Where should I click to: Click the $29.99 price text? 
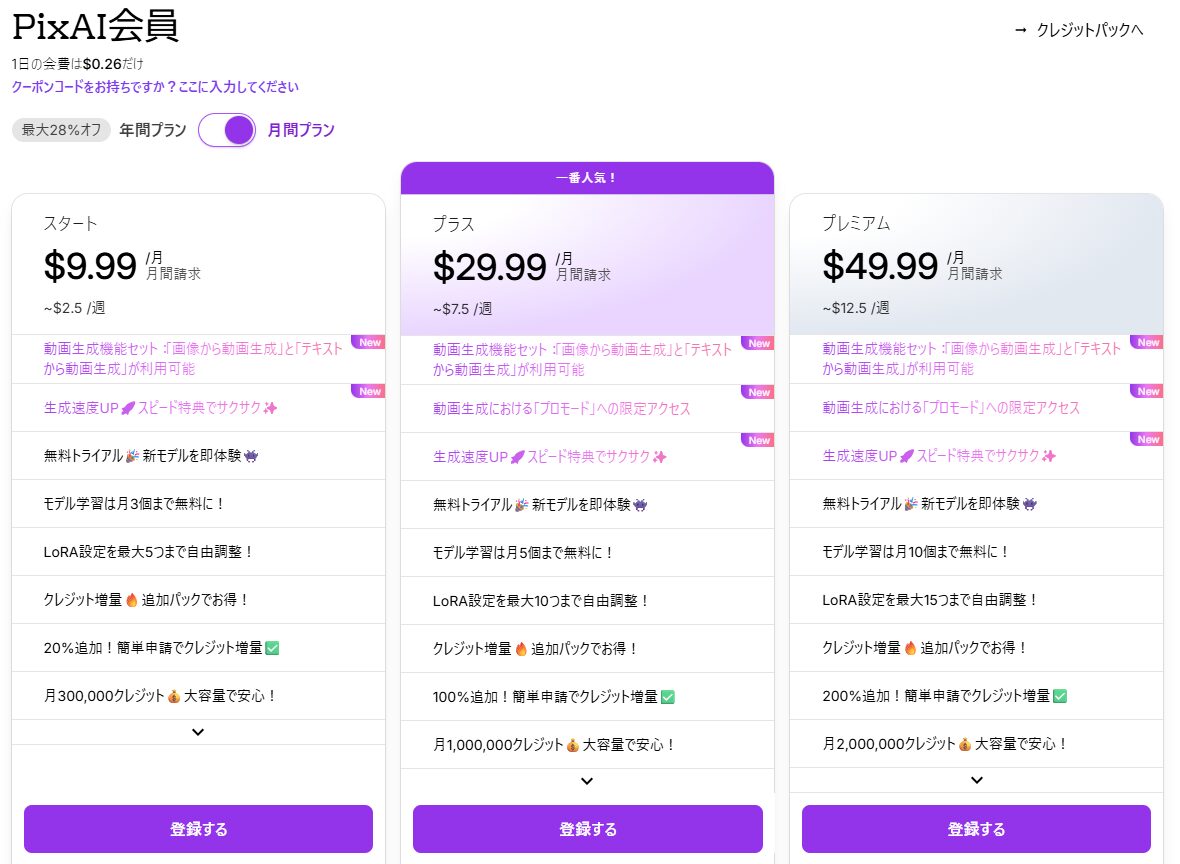(490, 267)
